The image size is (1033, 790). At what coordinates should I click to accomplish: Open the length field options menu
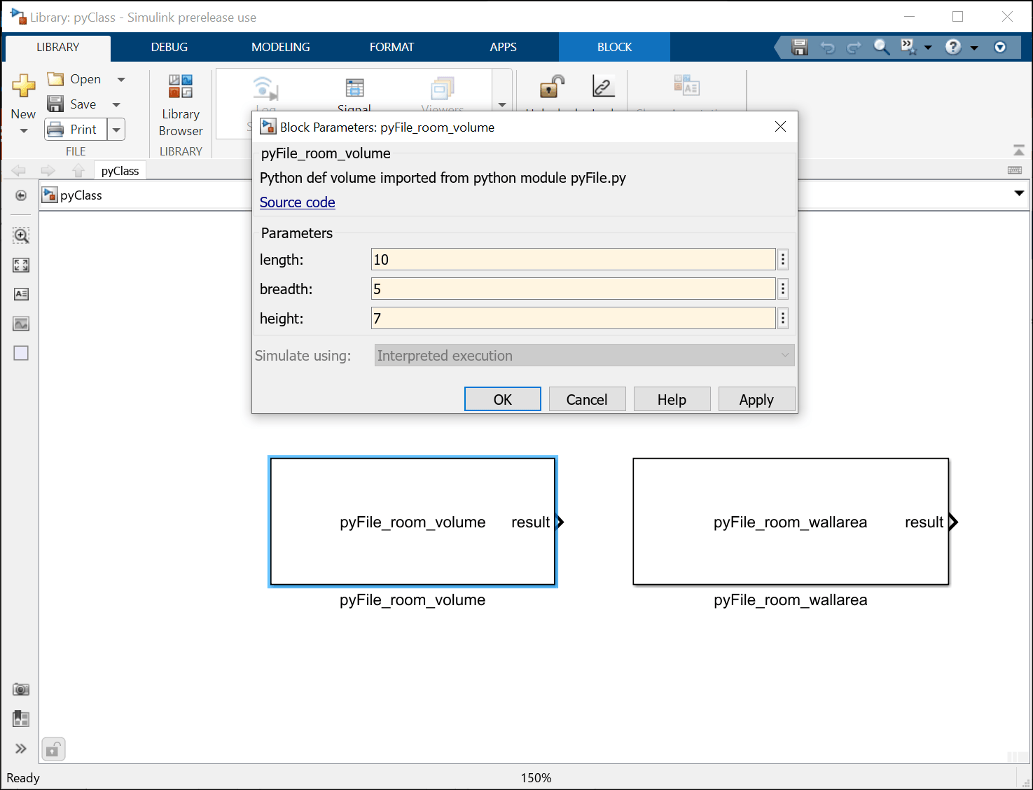pos(783,260)
